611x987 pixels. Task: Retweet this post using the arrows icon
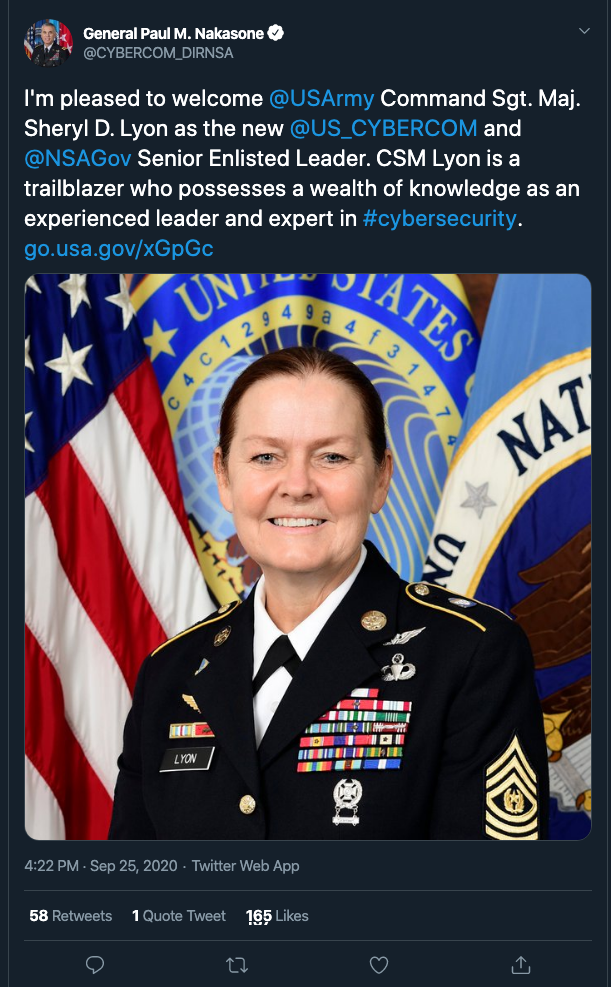[237, 964]
